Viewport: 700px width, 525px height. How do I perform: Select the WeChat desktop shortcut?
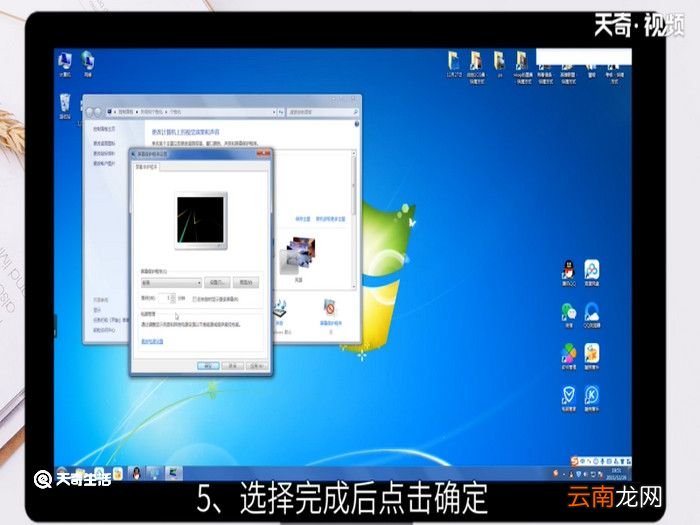tap(569, 315)
